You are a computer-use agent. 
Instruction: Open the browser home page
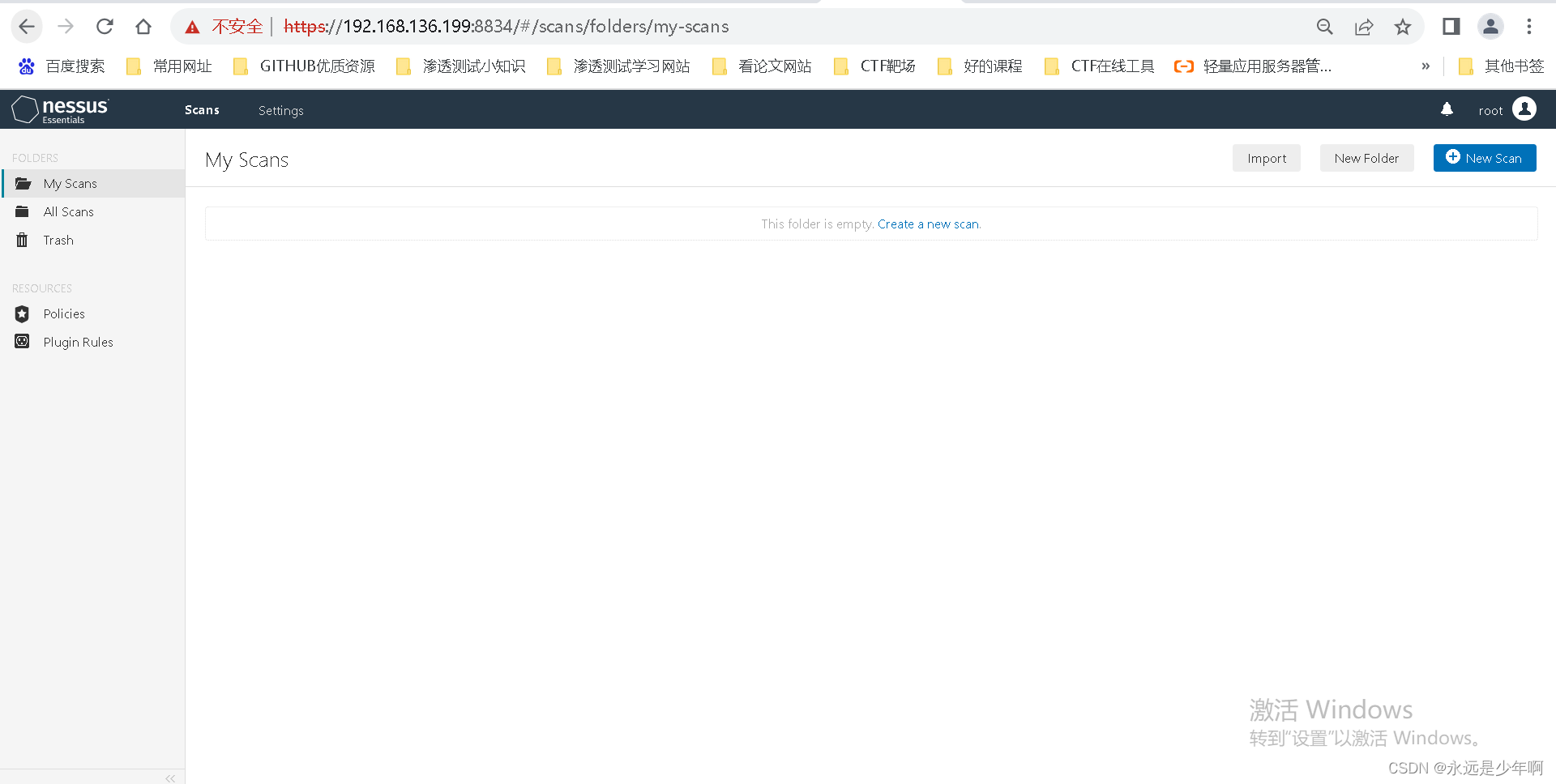tap(143, 27)
